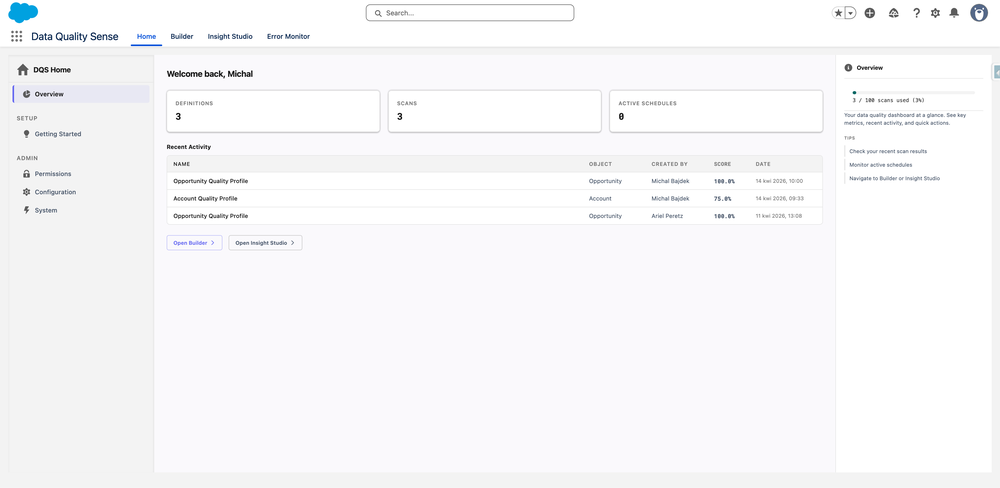Open Opportunity Quality Profile dated 14 kwi 10:00

tap(495, 181)
